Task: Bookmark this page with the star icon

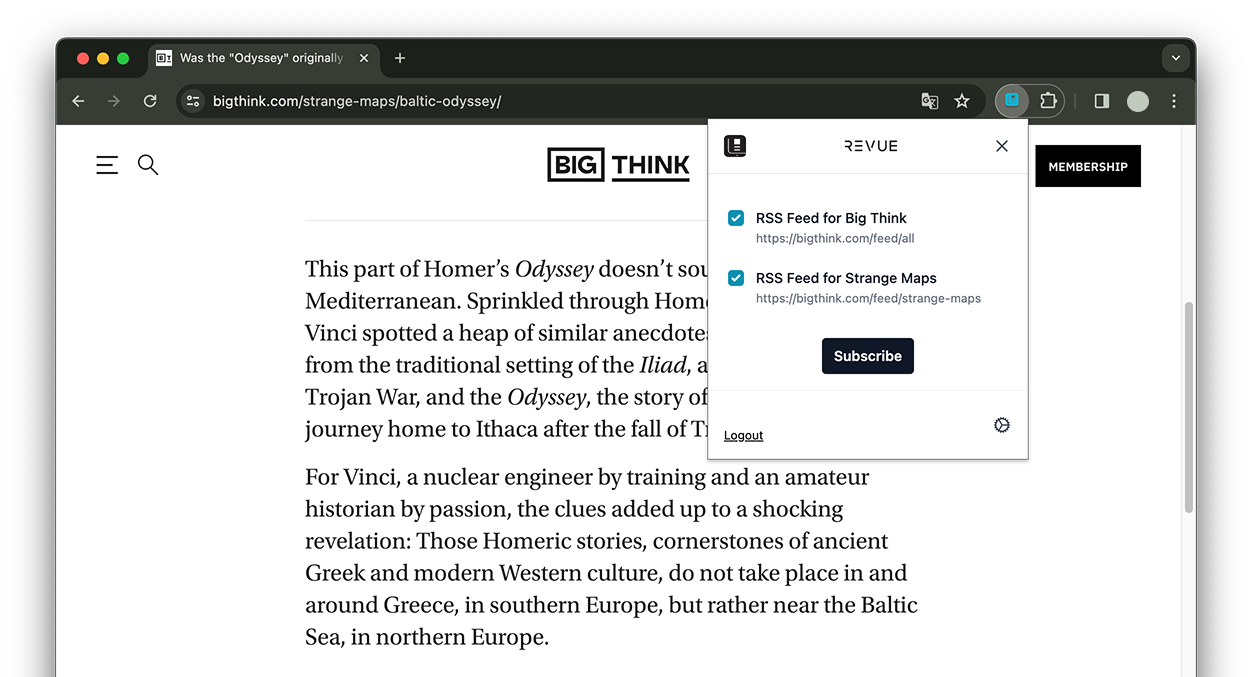Action: tap(962, 101)
